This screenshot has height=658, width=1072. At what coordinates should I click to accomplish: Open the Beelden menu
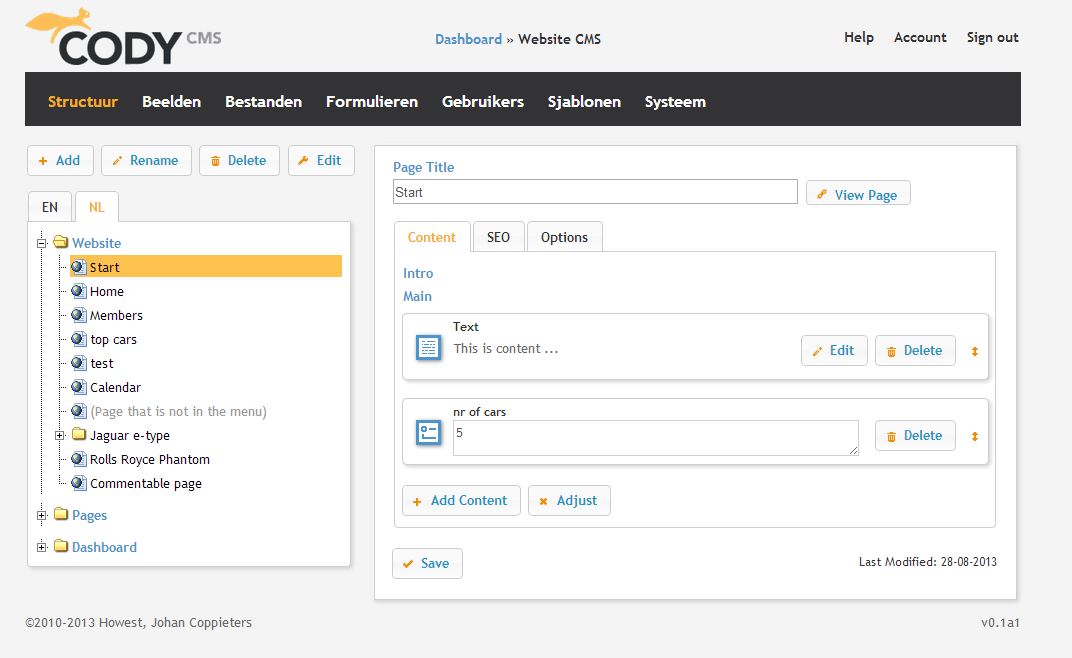172,101
